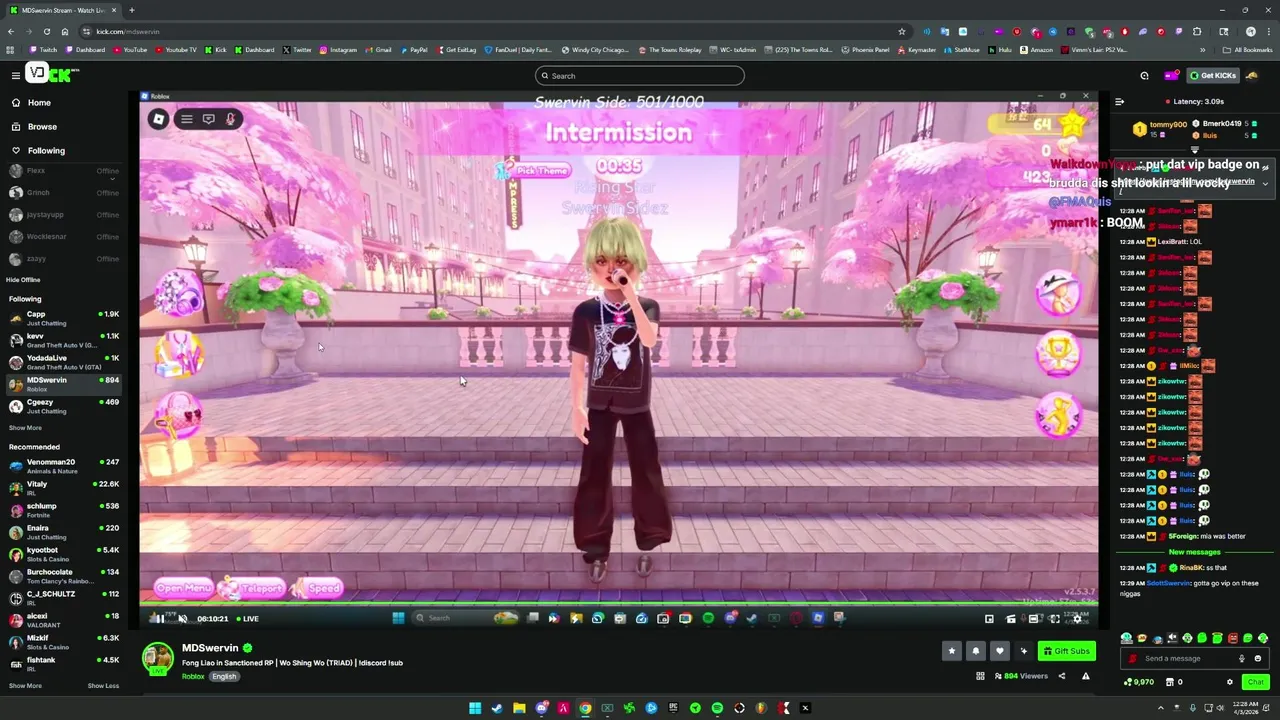This screenshot has height=720, width=1280.
Task: Toggle follow heart for MDSwervin
Action: pos(999,651)
